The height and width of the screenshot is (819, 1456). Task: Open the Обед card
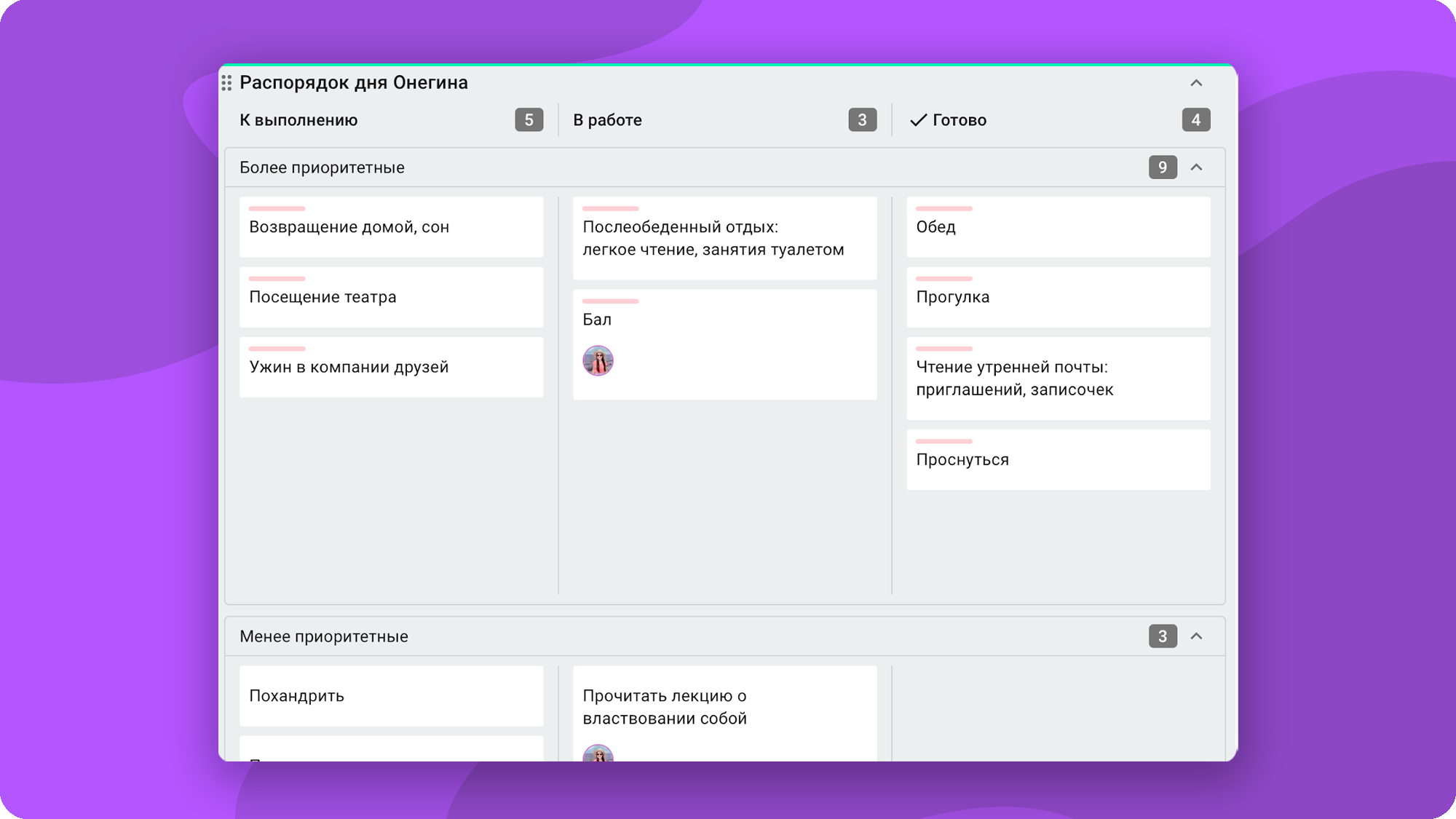pyautogui.click(x=1059, y=227)
